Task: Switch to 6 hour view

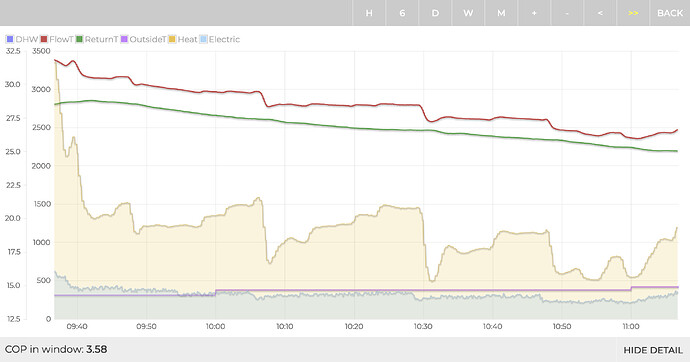Action: 402,13
